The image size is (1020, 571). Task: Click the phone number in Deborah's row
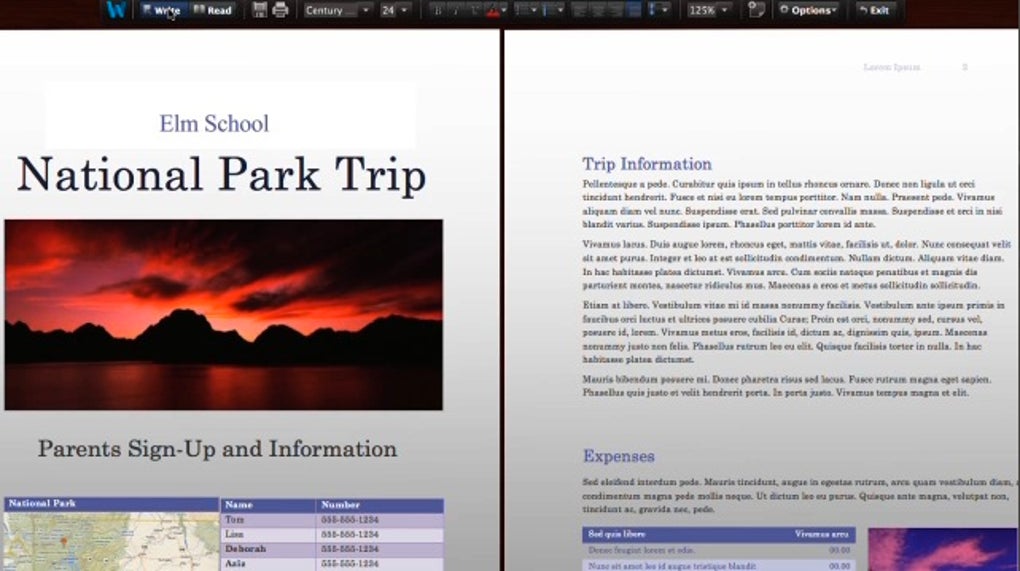tap(350, 549)
